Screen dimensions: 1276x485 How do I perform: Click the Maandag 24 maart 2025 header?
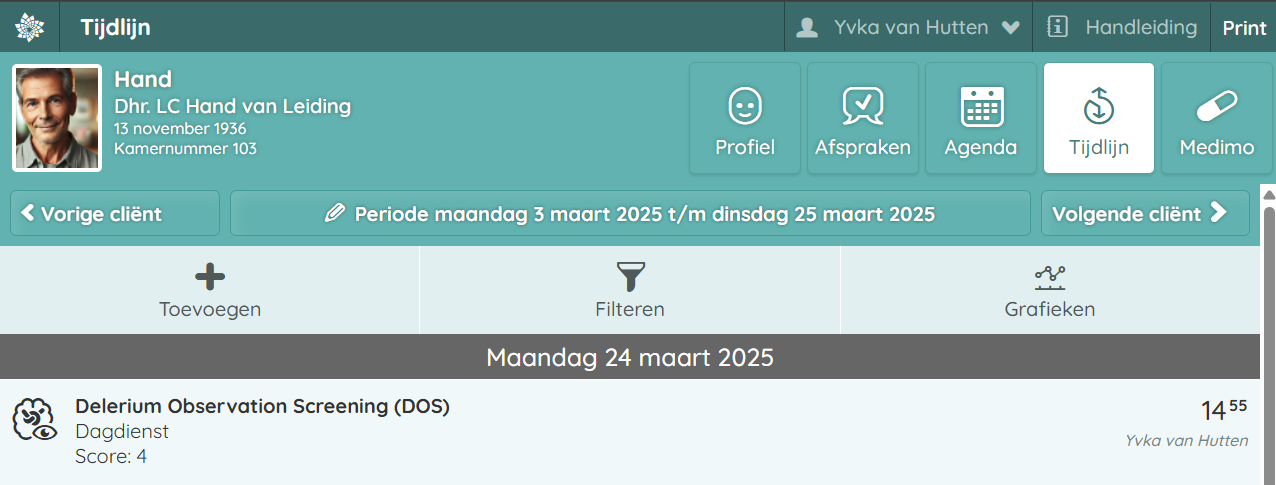pos(630,357)
